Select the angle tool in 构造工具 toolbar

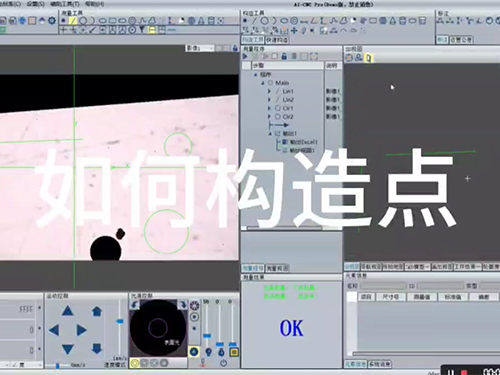pos(314,21)
